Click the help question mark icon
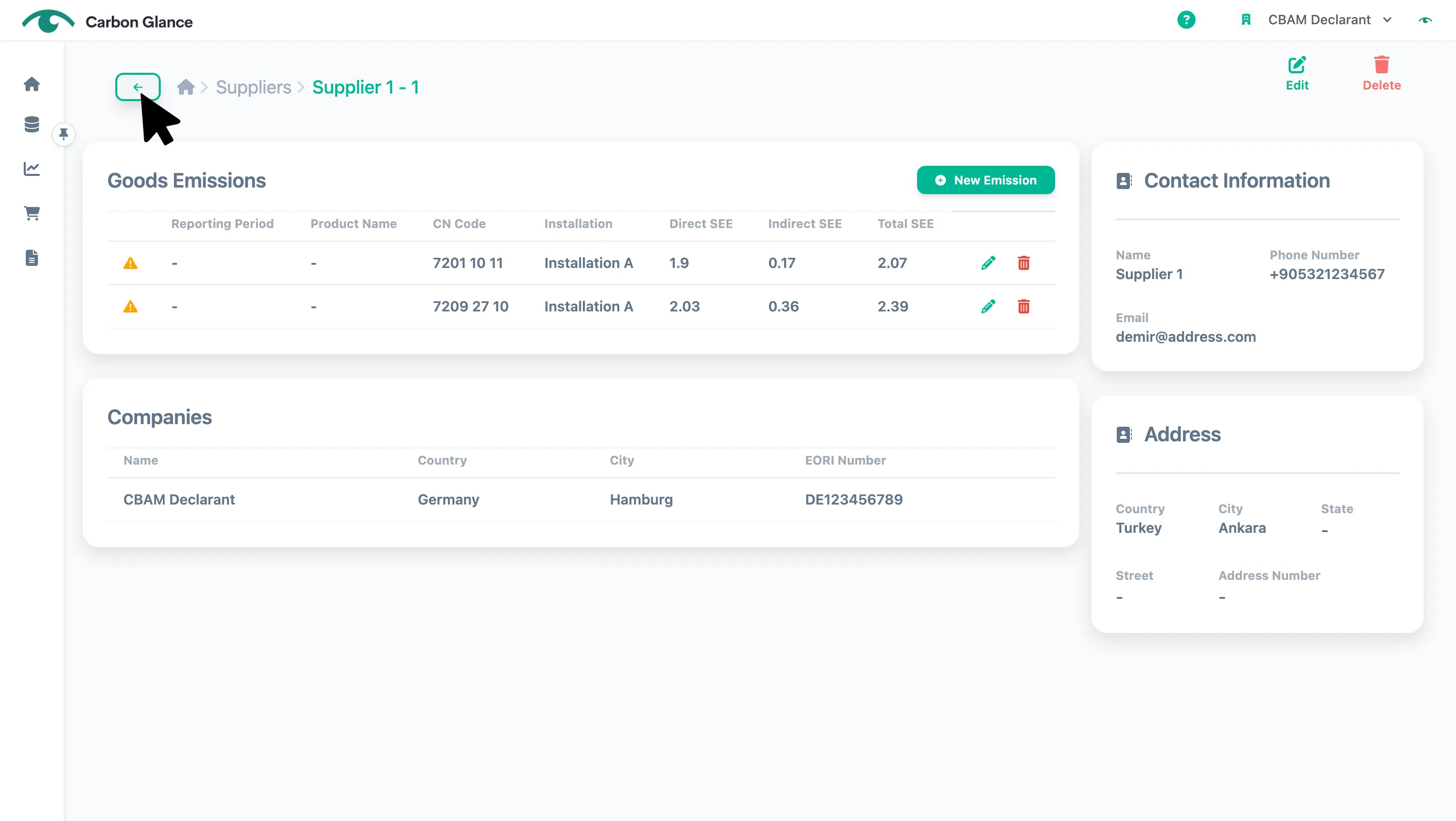 point(1186,20)
